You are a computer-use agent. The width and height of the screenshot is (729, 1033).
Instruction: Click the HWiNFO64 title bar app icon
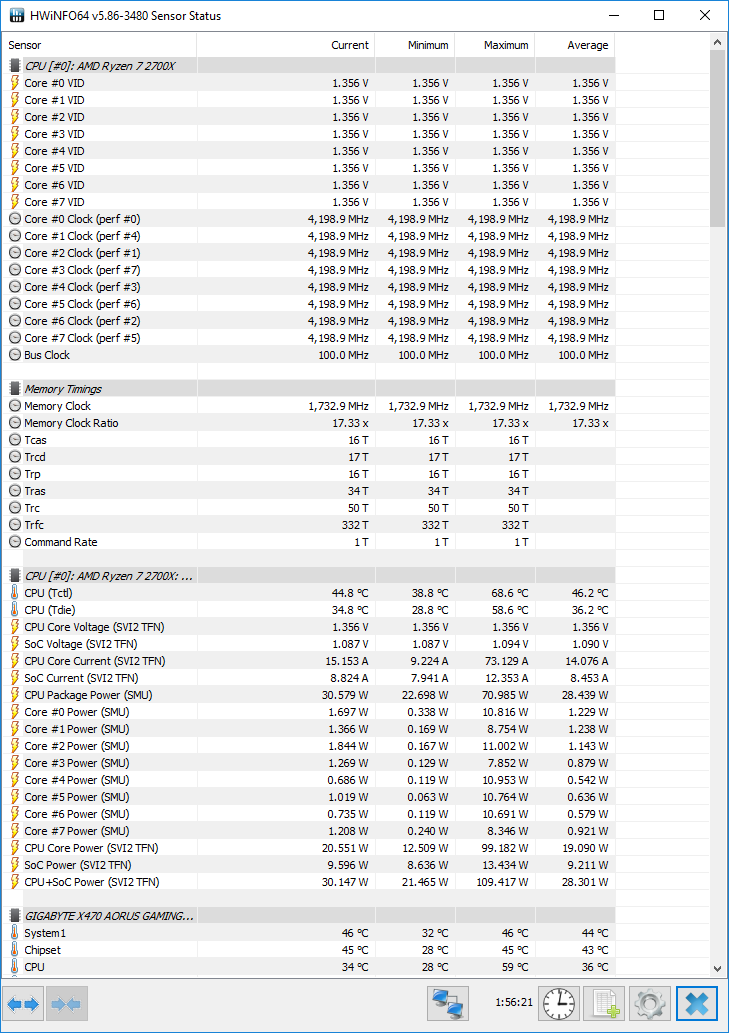(x=16, y=15)
